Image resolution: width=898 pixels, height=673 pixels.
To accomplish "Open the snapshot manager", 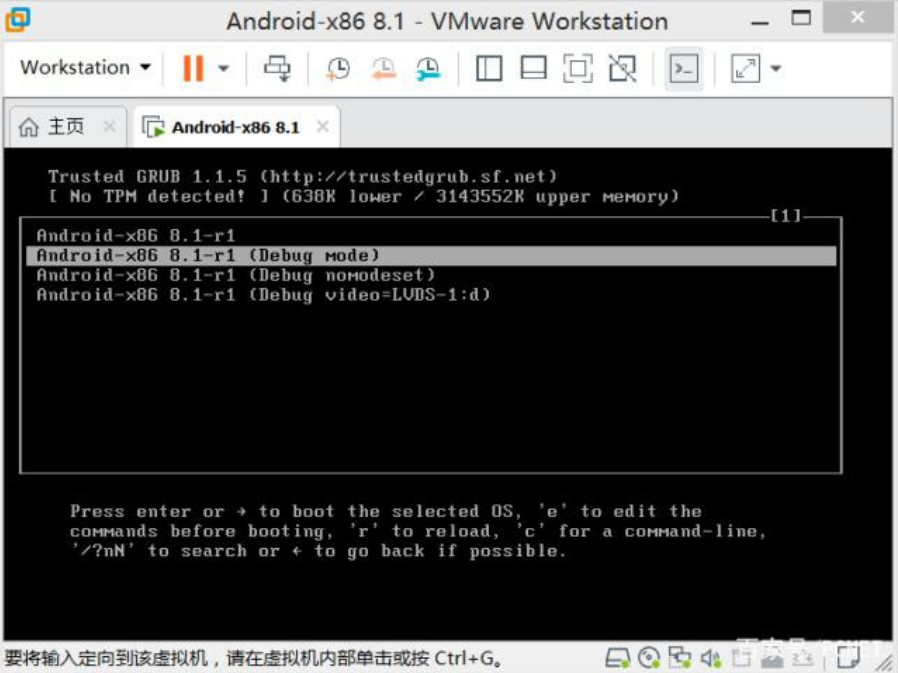I will (428, 68).
